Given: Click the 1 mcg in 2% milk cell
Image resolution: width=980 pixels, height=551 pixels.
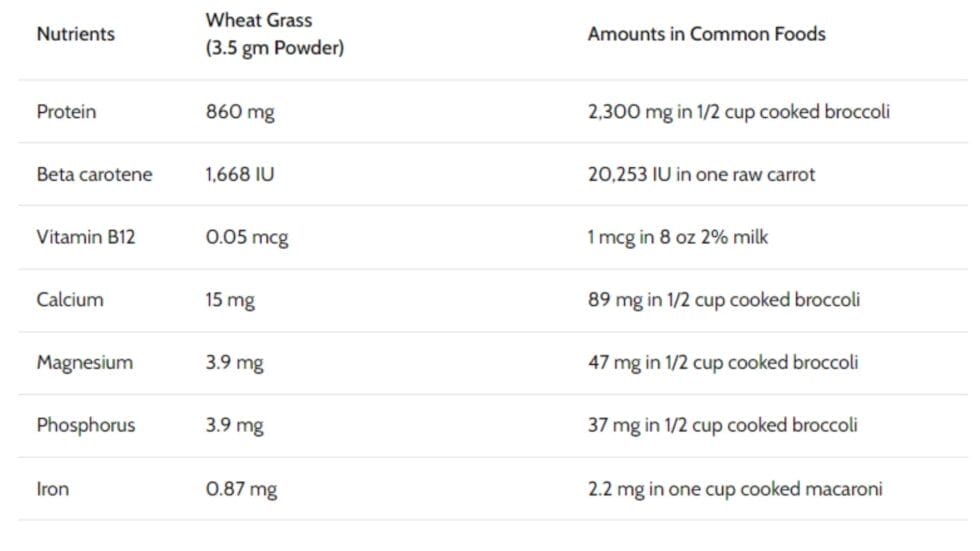Looking at the screenshot, I should (x=678, y=238).
